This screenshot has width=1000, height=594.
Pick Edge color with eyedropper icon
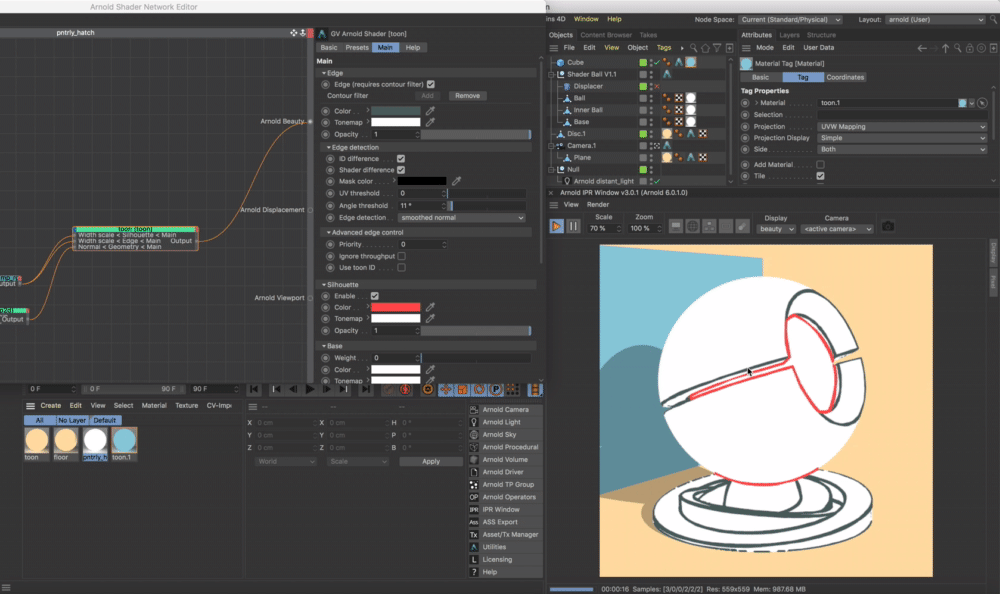pos(430,111)
